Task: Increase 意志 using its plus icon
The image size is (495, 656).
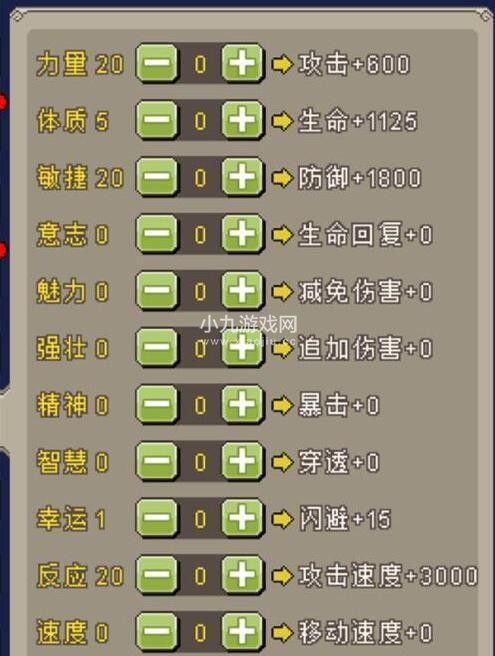Action: [x=242, y=234]
